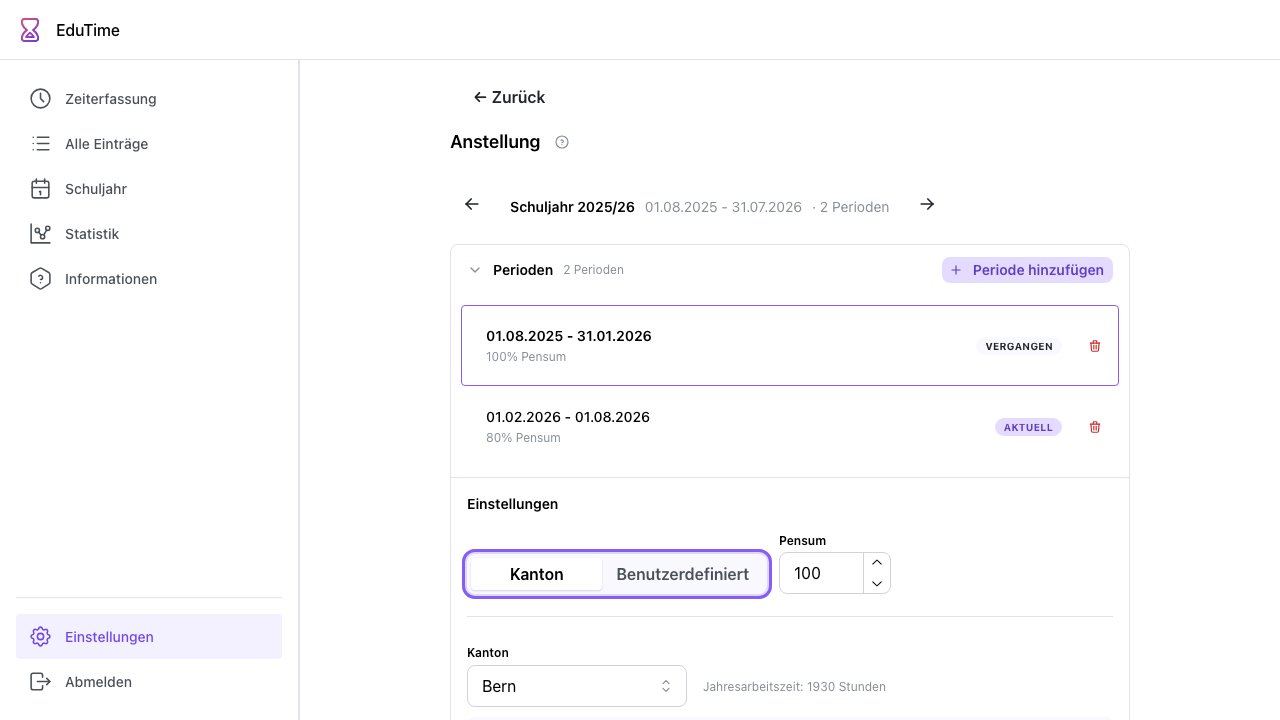Open Einstellungen in sidebar
The image size is (1280, 720).
click(149, 637)
